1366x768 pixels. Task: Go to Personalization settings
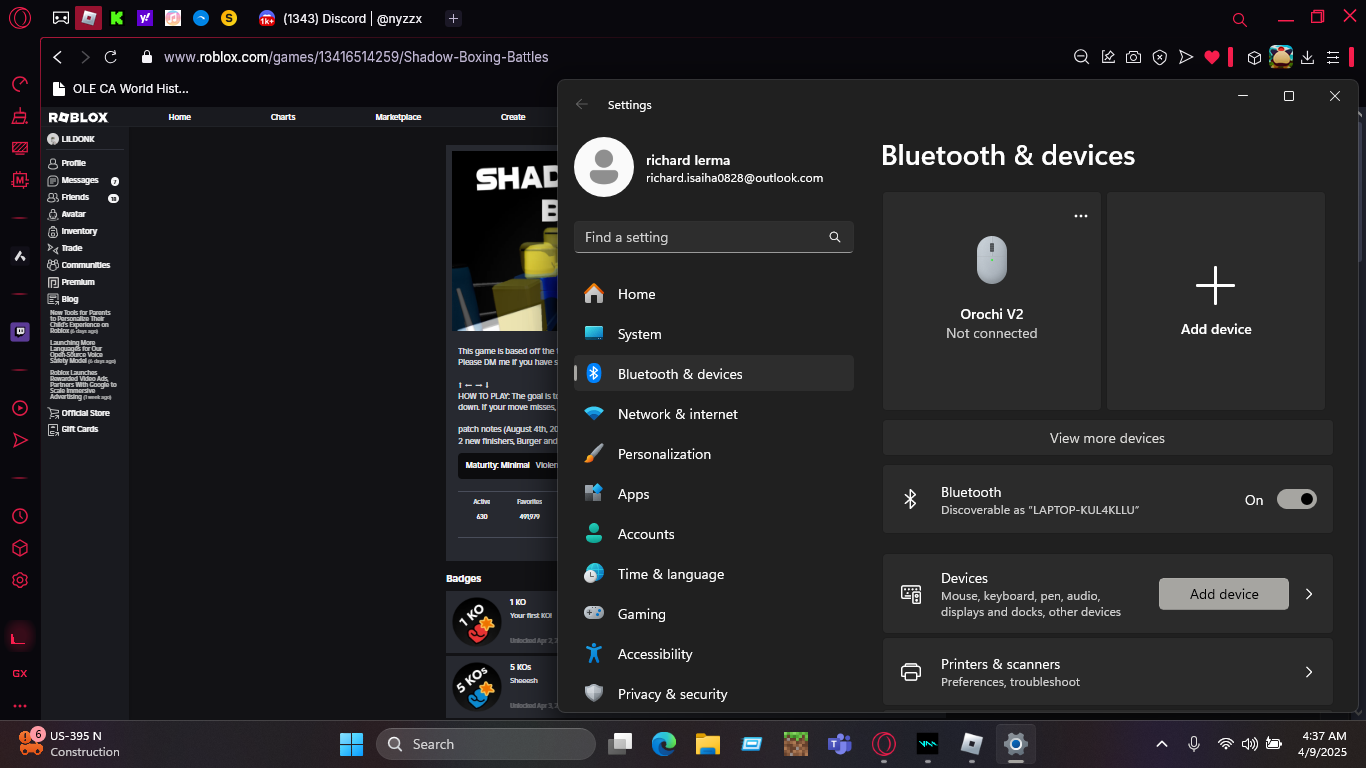[714, 454]
